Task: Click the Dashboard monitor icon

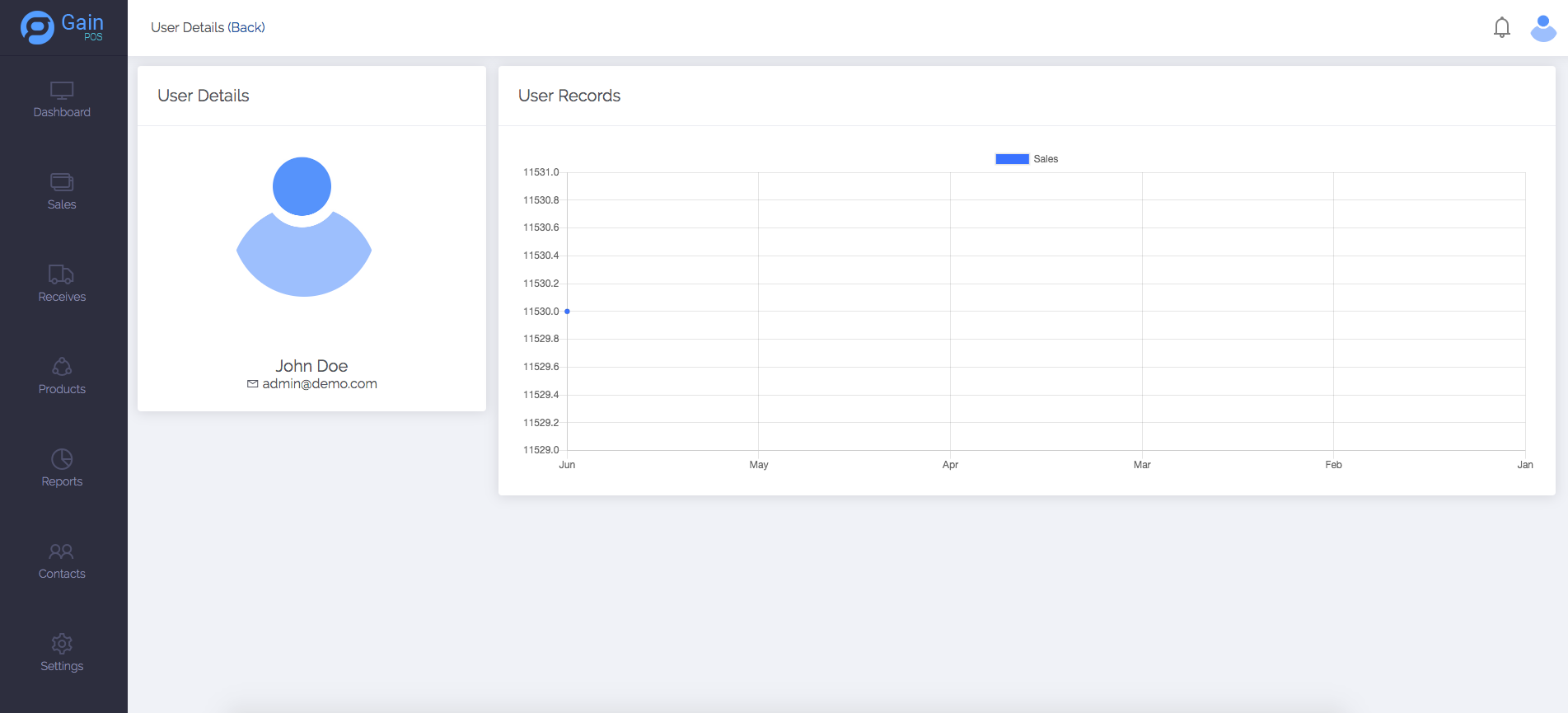Action: click(62, 90)
